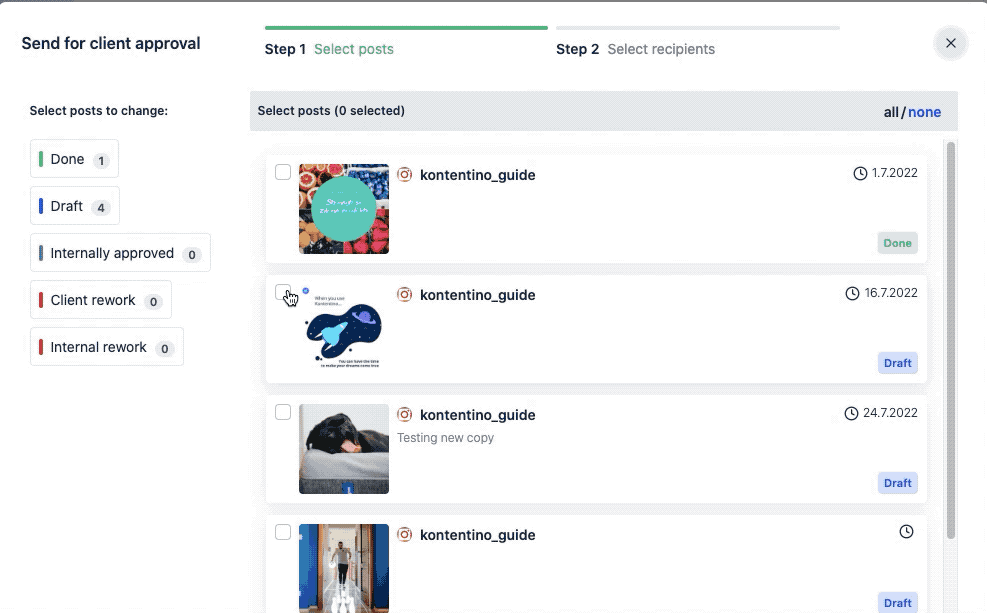The width and height of the screenshot is (987, 613).
Task: Click the clock icon next to 24.7.2022
Action: (x=852, y=413)
